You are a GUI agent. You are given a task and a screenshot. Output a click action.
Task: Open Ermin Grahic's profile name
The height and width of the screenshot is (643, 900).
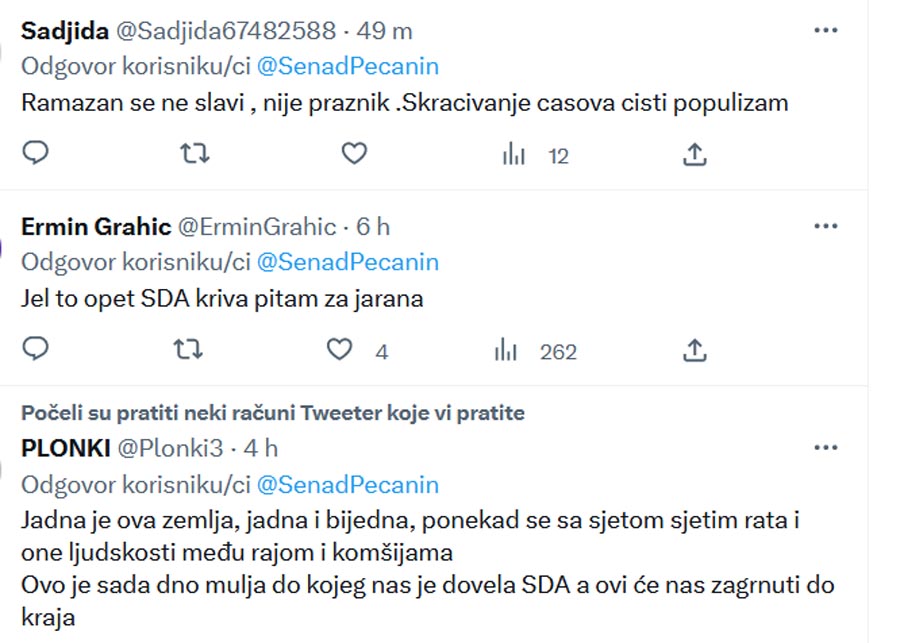(x=96, y=227)
